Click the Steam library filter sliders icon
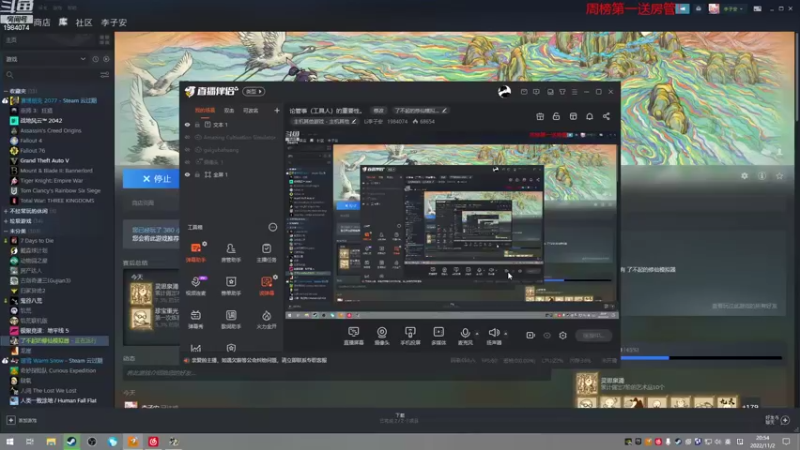 click(105, 74)
